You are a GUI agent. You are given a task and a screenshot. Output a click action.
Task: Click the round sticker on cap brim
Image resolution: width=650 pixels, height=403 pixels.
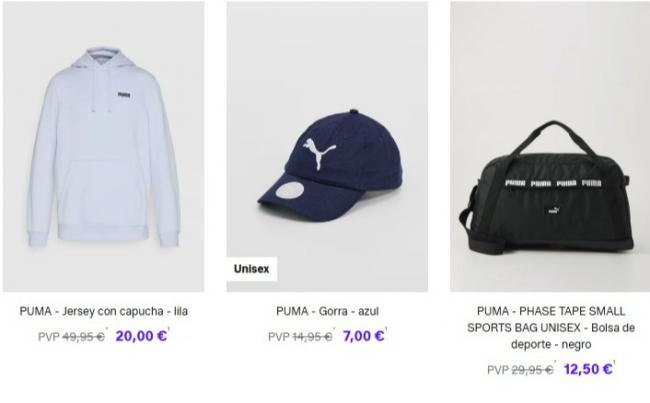point(290,190)
